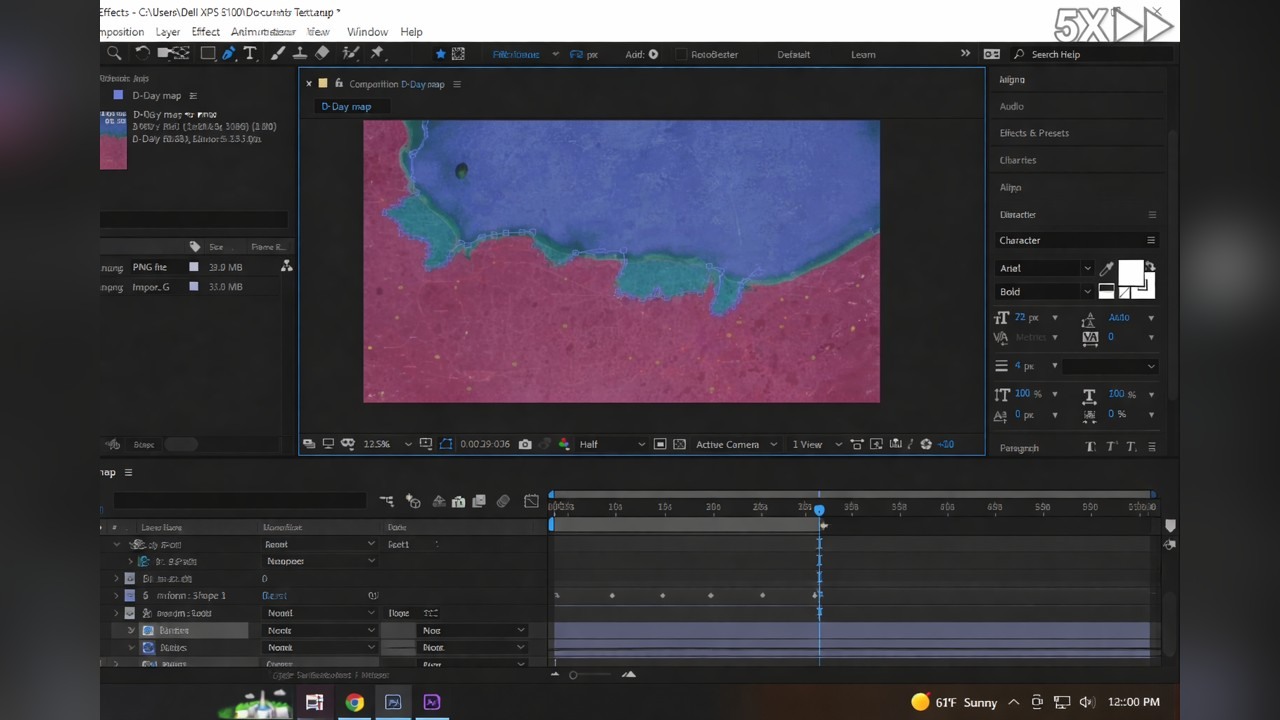Click the snapshot camera icon in viewer
This screenshot has height=720, width=1280.
525,444
